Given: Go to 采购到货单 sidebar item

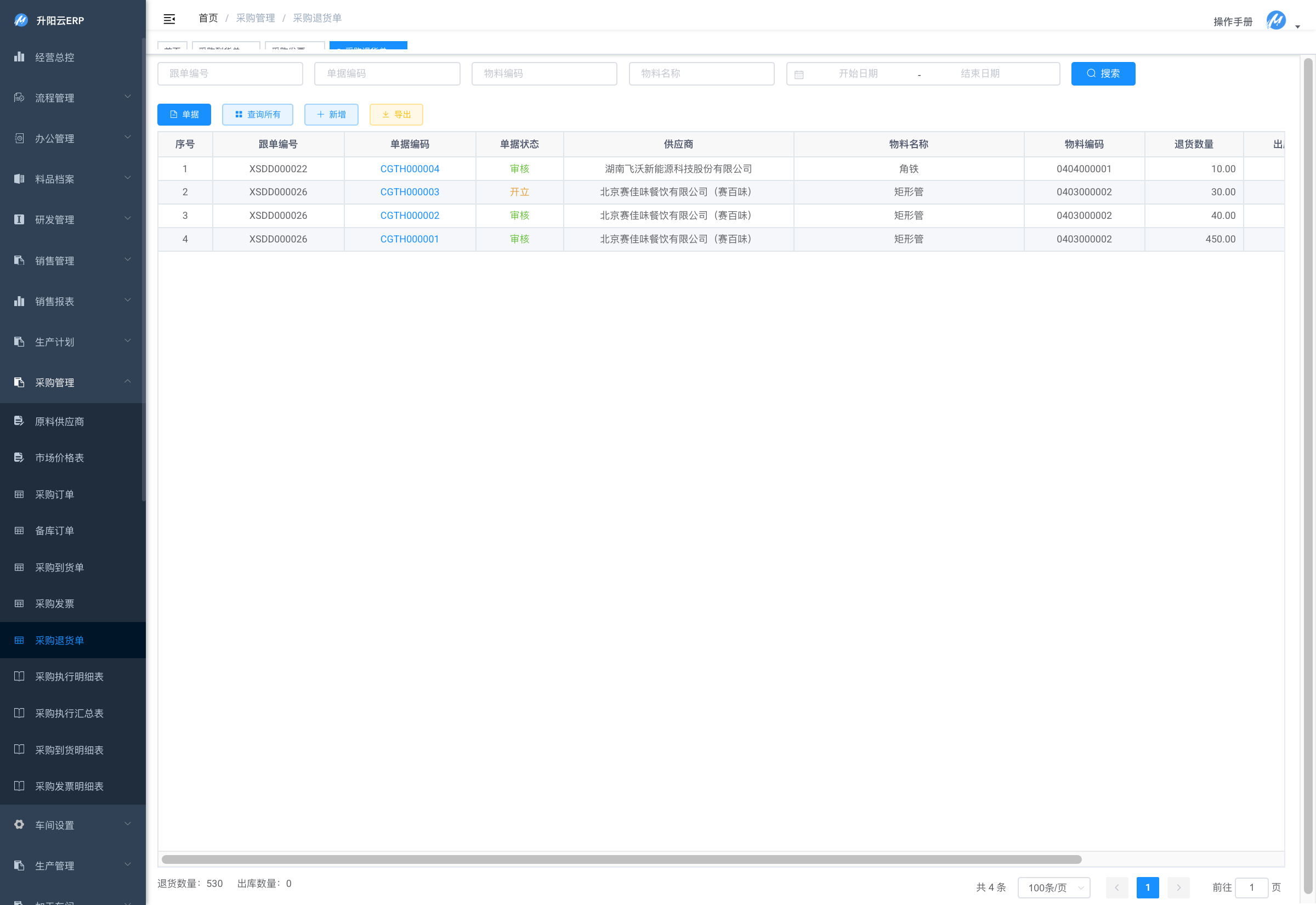Looking at the screenshot, I should click(60, 567).
